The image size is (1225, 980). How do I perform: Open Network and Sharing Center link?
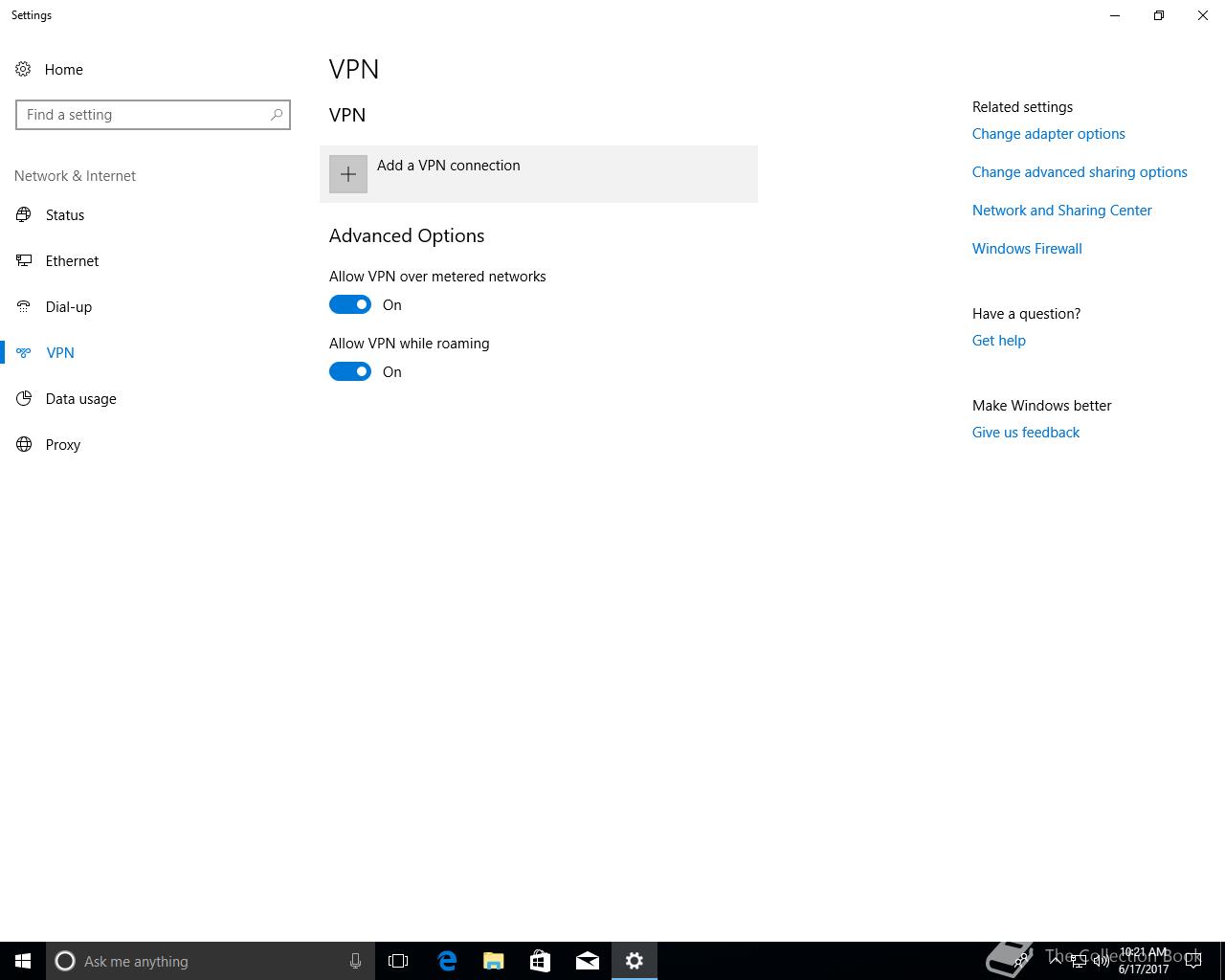click(1061, 211)
